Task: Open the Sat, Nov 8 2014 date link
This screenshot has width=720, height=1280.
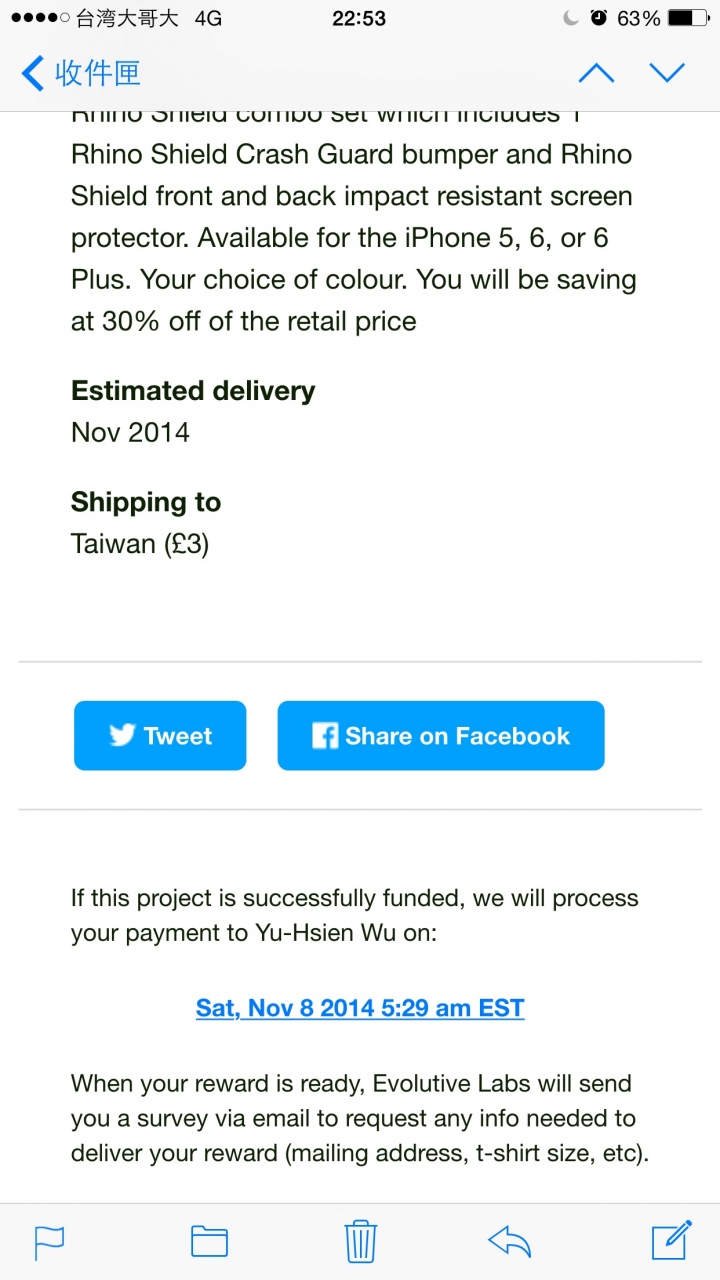Action: tap(360, 1008)
